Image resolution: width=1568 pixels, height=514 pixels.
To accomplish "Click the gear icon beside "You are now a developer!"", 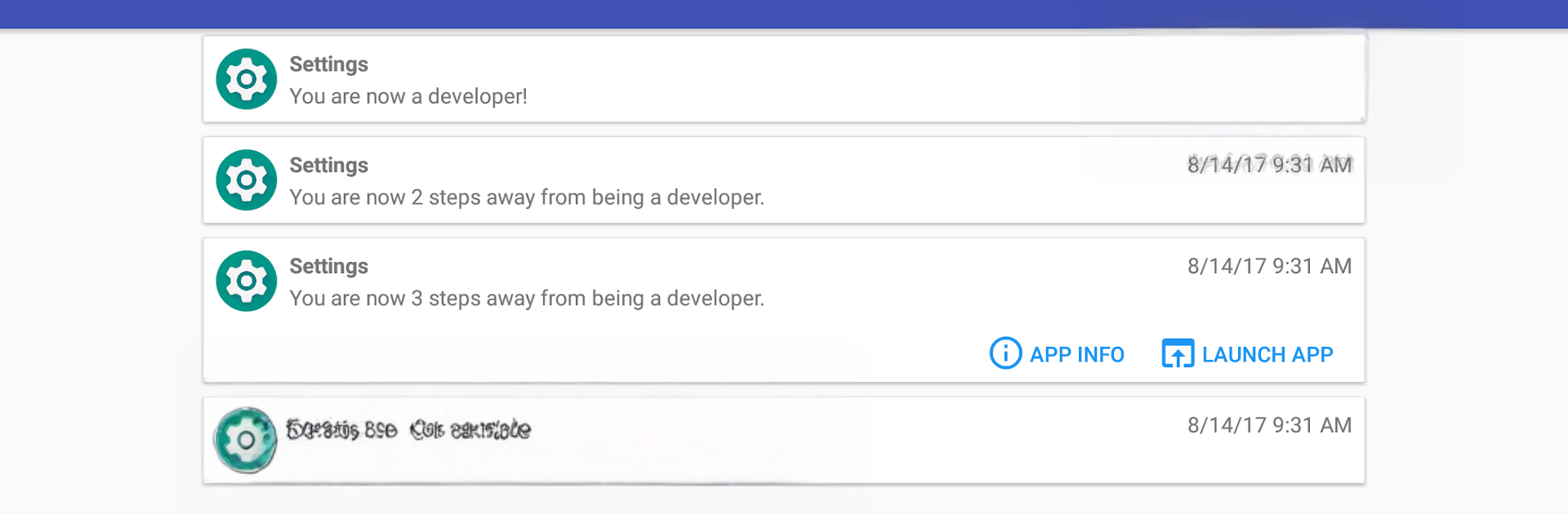I will 246,79.
